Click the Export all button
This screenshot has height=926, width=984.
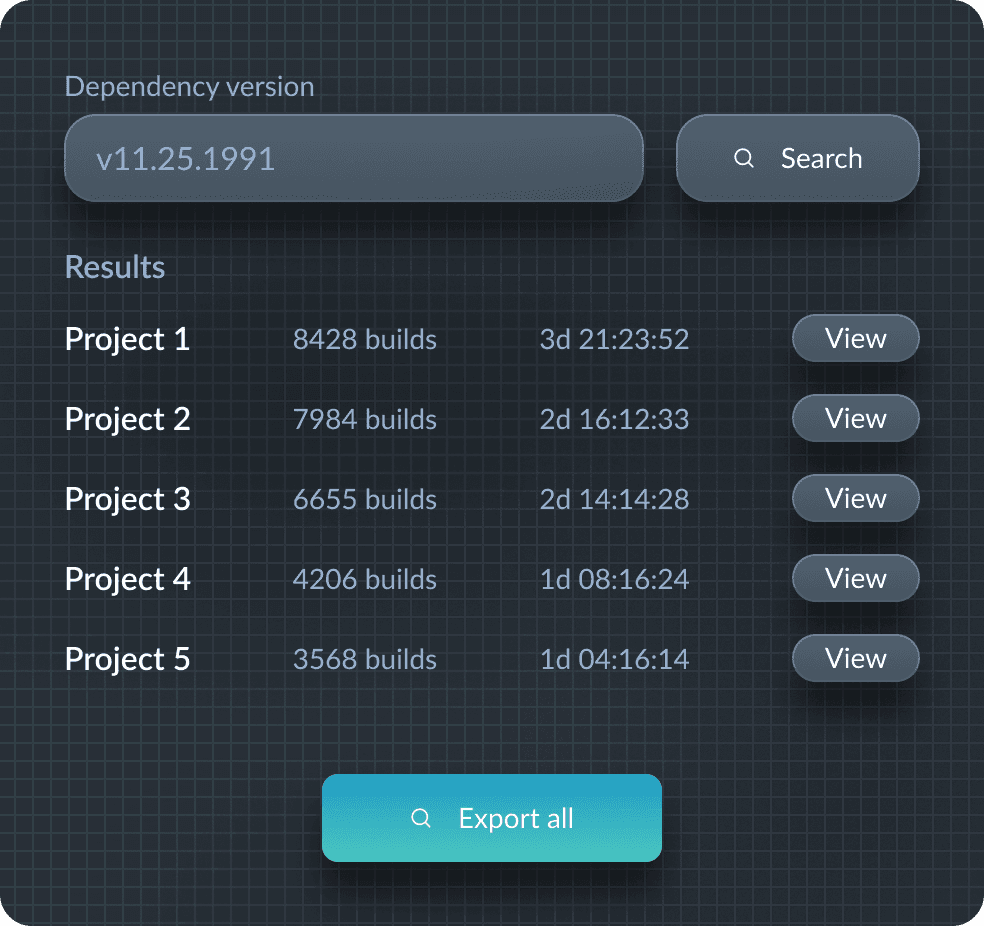[x=491, y=818]
